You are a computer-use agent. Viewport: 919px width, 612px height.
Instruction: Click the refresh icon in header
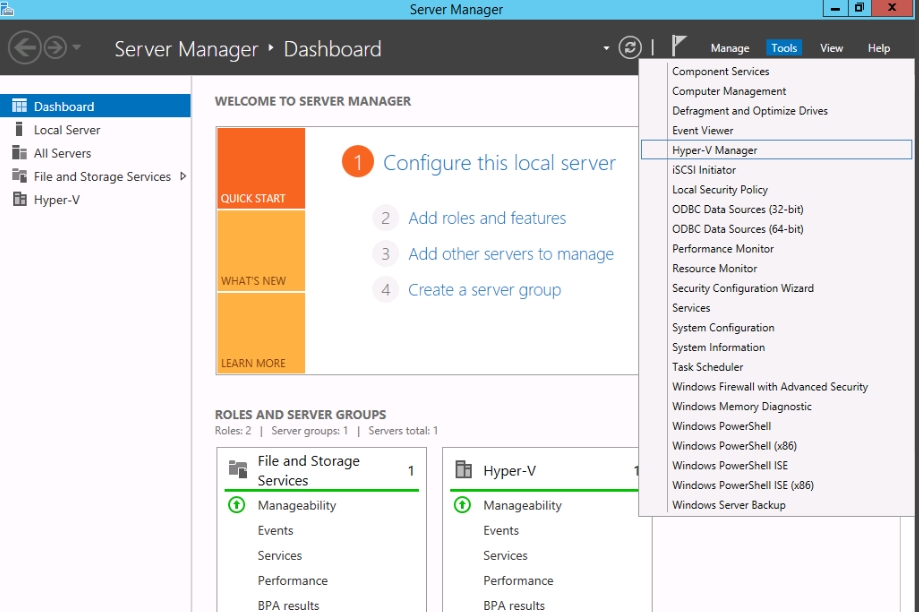(x=629, y=47)
